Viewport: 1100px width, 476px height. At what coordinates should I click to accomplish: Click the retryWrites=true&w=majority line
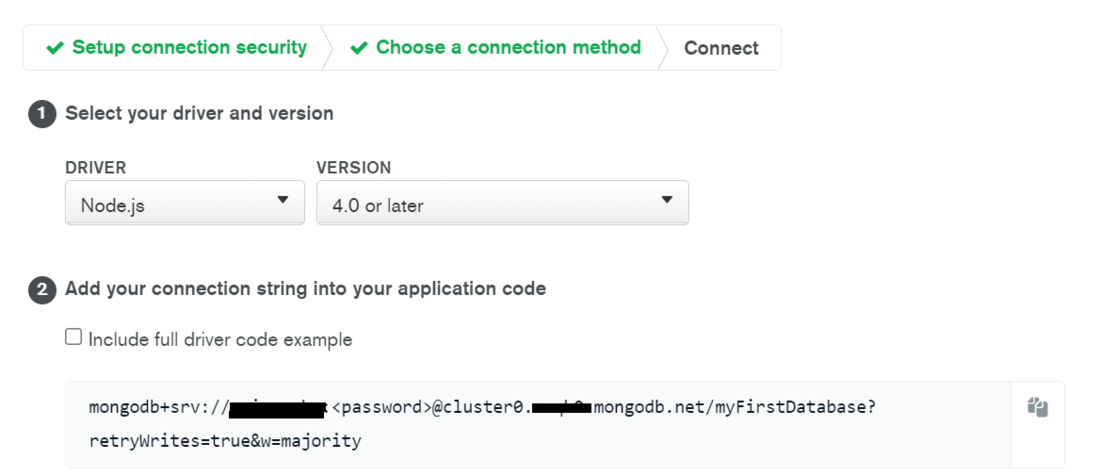(x=225, y=440)
